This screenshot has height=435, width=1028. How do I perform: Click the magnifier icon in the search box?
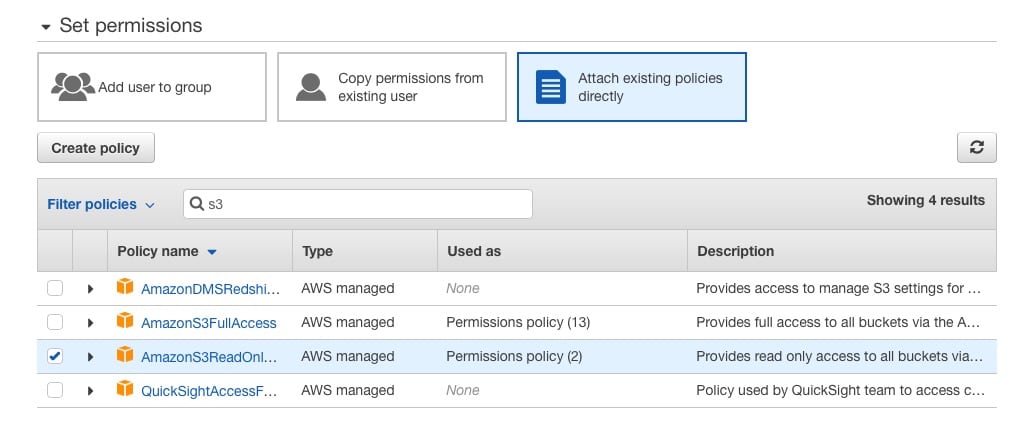pyautogui.click(x=197, y=204)
